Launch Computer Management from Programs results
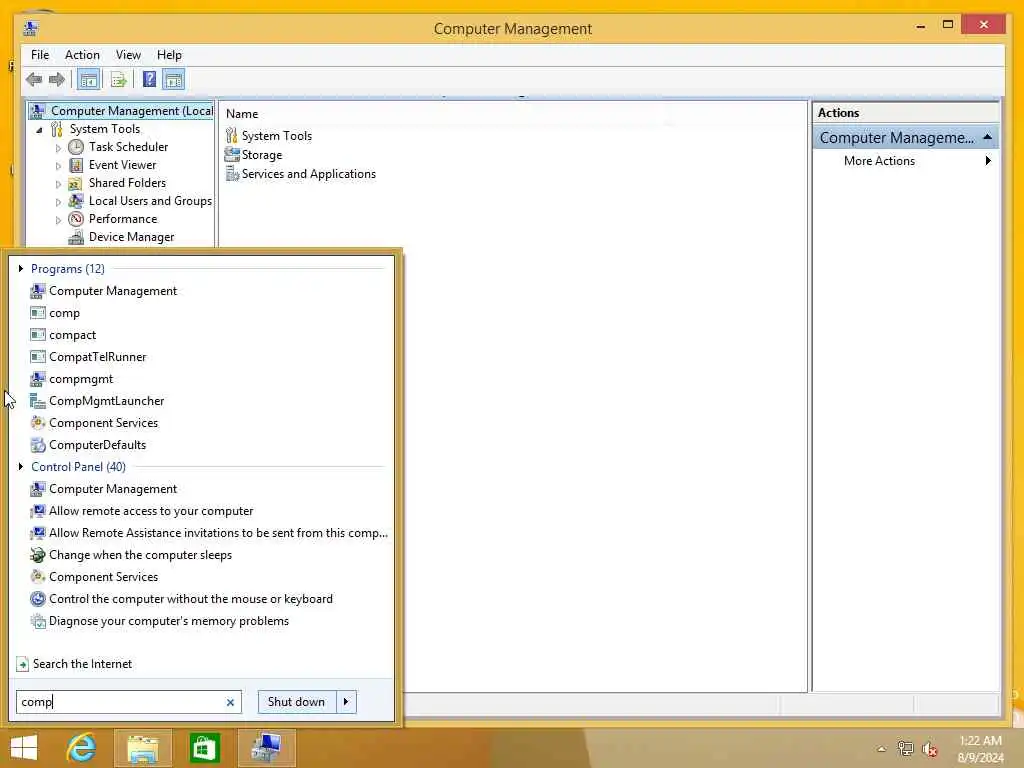The image size is (1024, 768). pyautogui.click(x=112, y=291)
